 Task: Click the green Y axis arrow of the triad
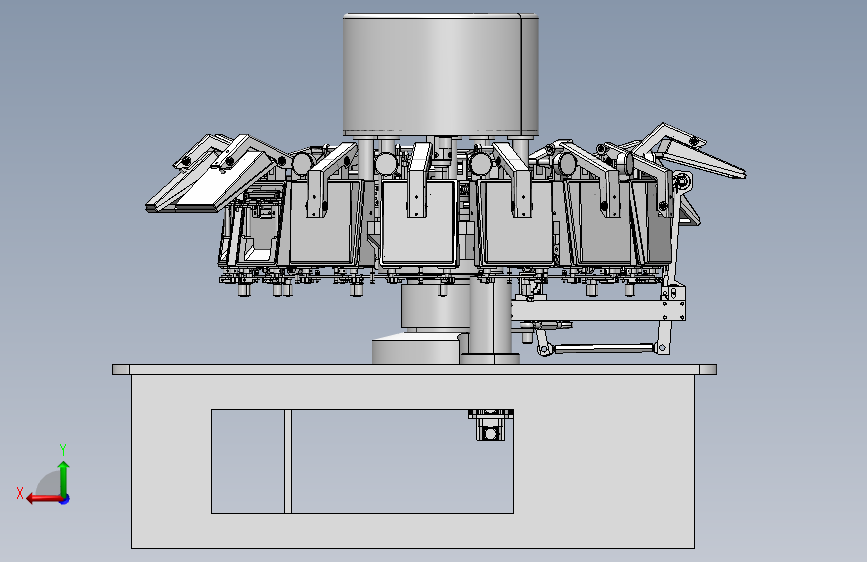pyautogui.click(x=64, y=479)
